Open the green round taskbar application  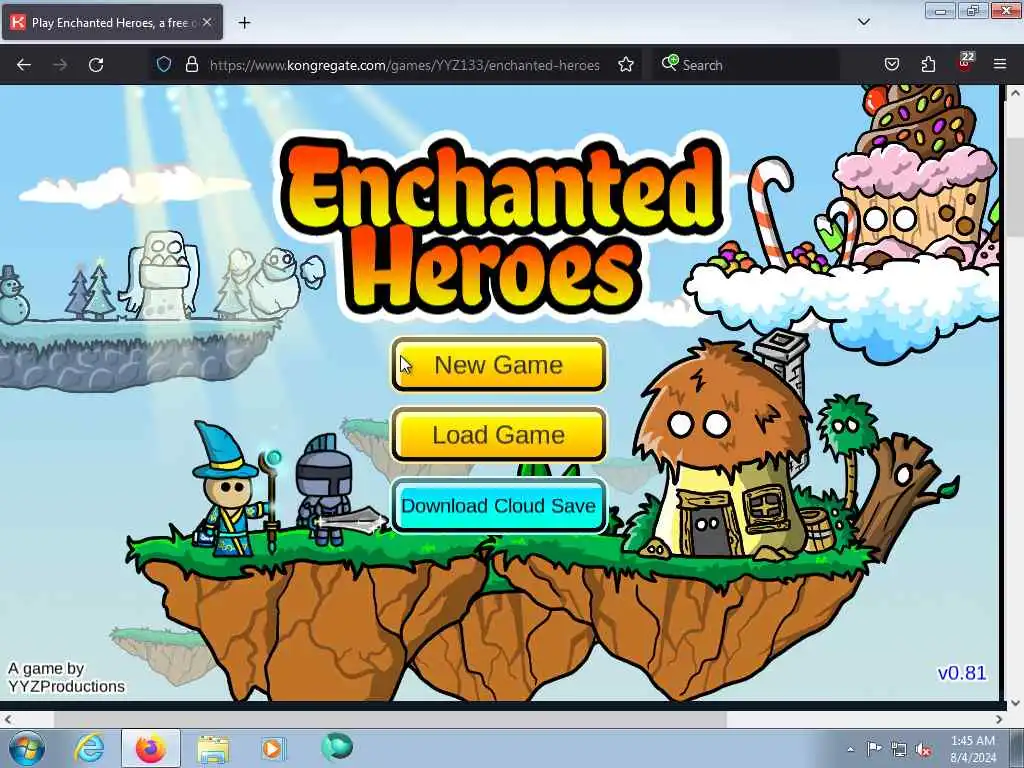point(337,746)
